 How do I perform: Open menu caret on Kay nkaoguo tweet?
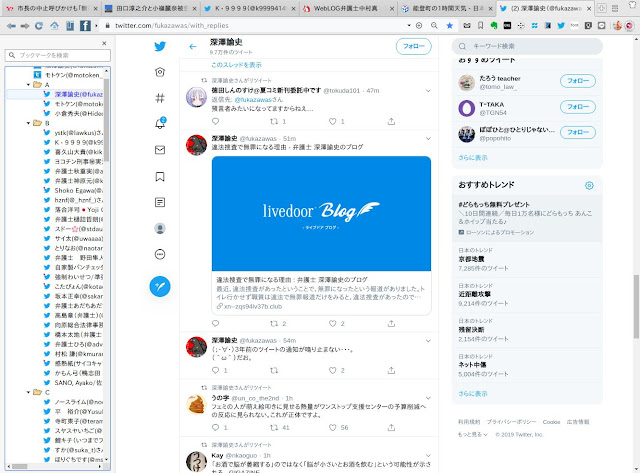428,455
